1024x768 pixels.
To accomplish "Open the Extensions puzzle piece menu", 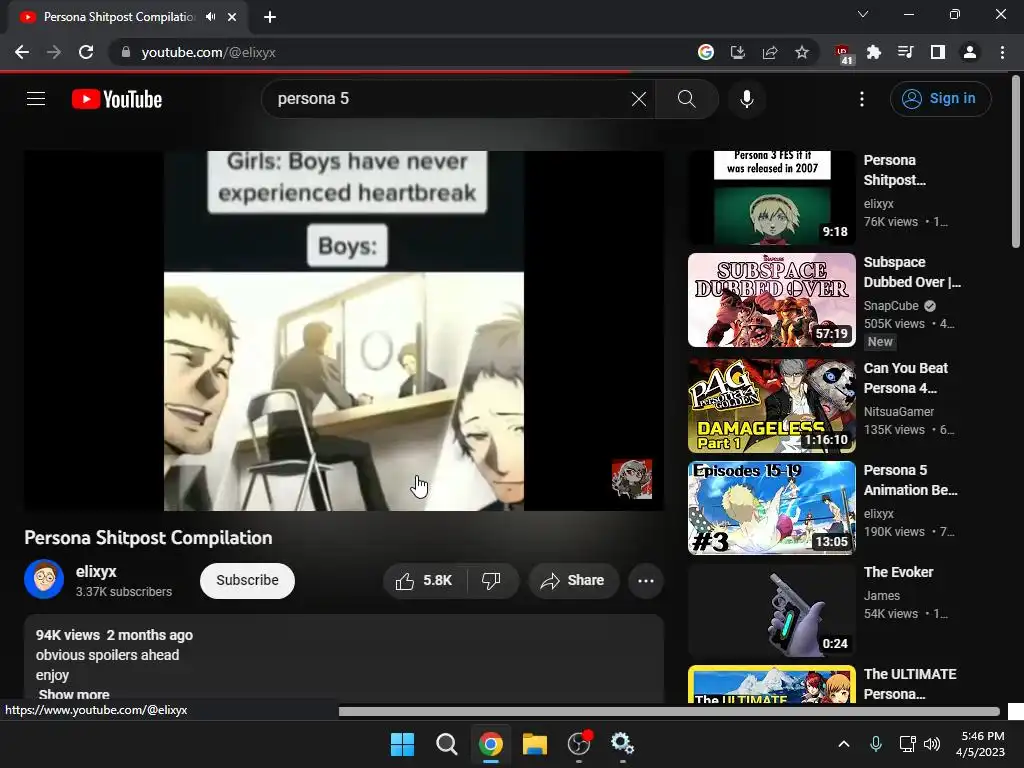I will 874,52.
